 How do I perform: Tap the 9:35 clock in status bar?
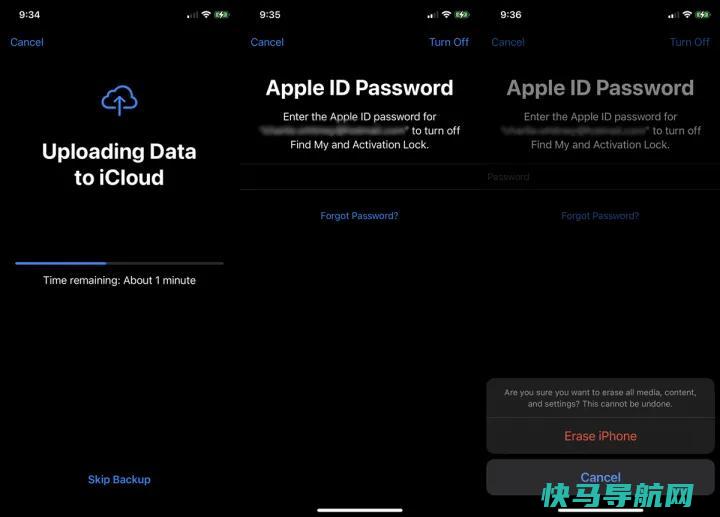coord(270,15)
